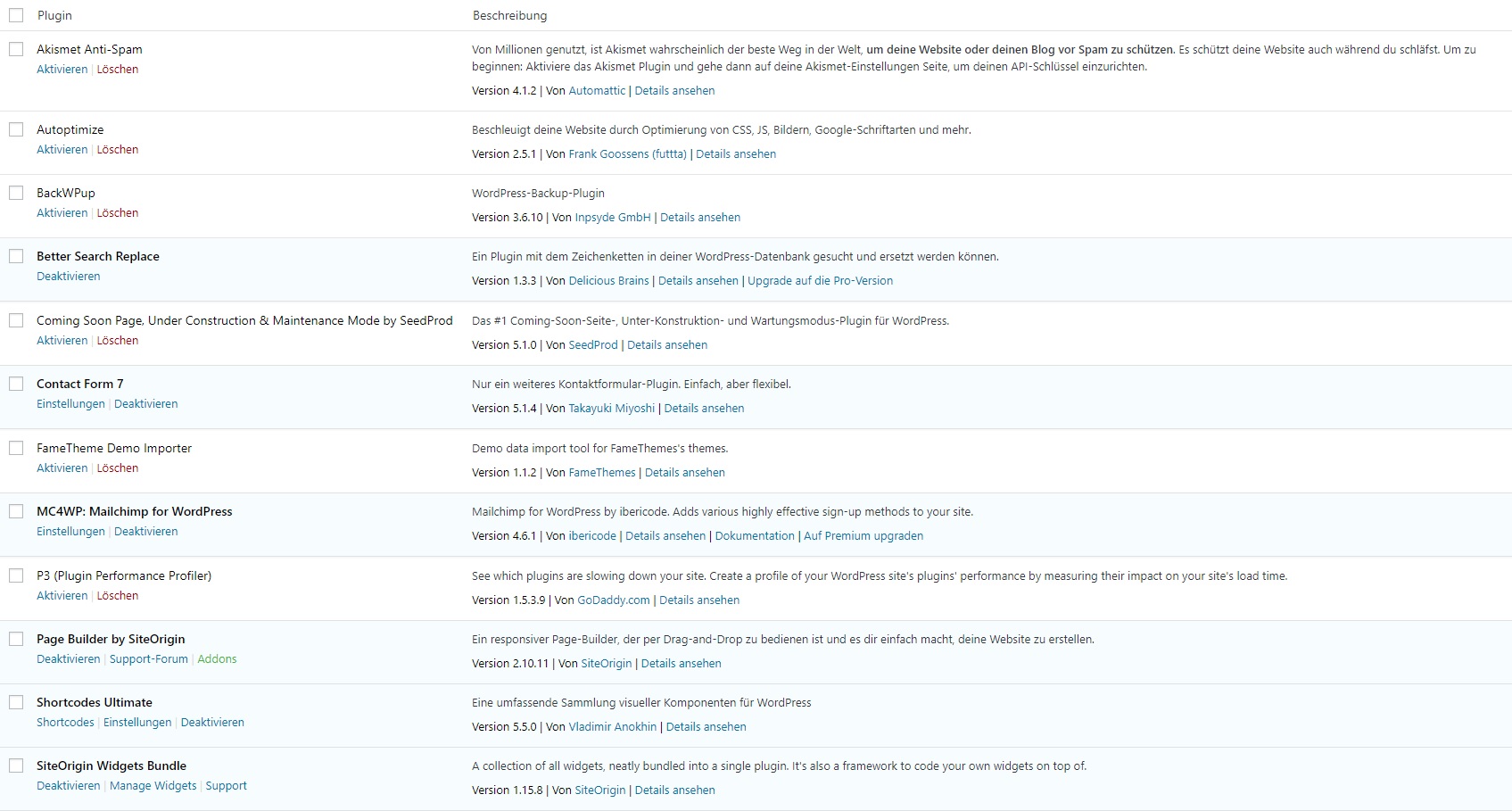The height and width of the screenshot is (811, 1512).
Task: Activate the BackWPup plugin
Action: (62, 213)
